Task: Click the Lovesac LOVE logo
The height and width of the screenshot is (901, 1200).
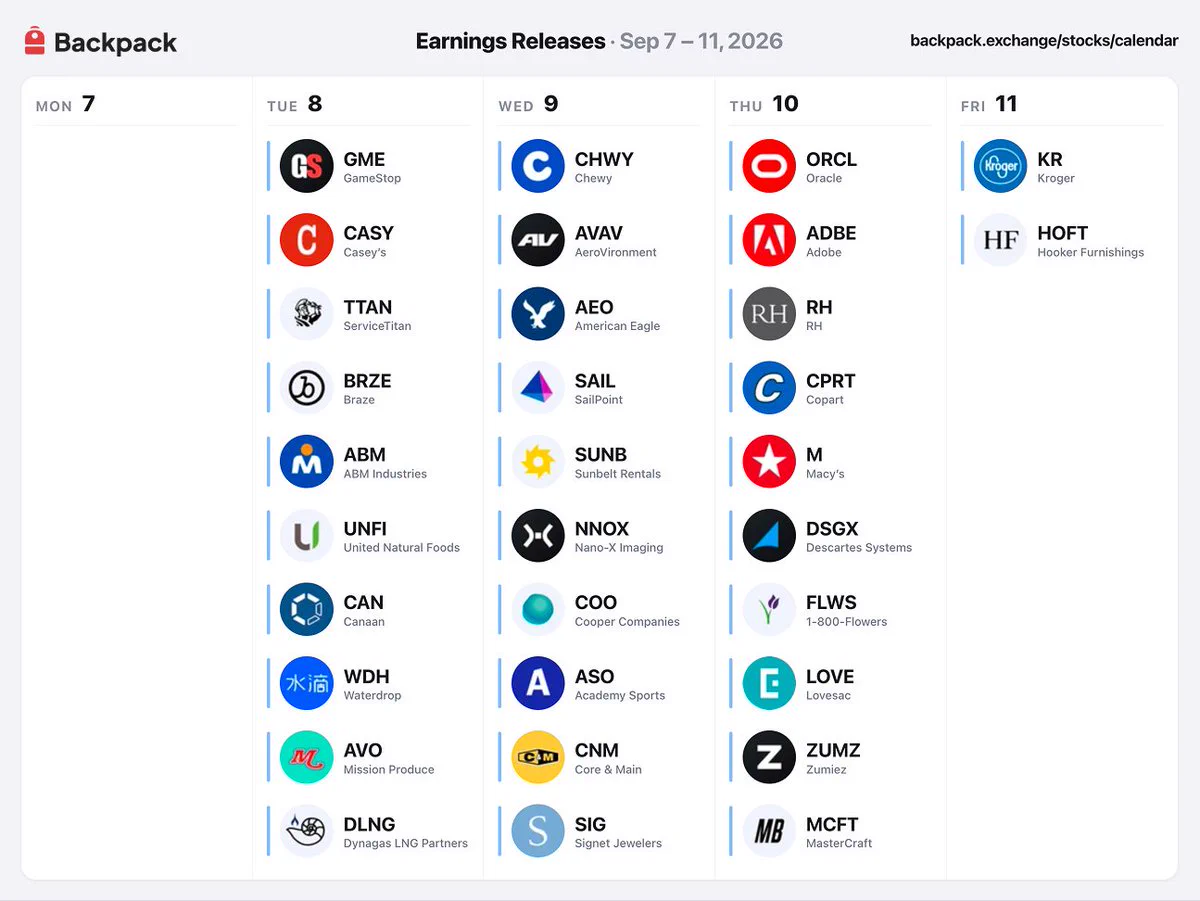Action: click(x=769, y=684)
